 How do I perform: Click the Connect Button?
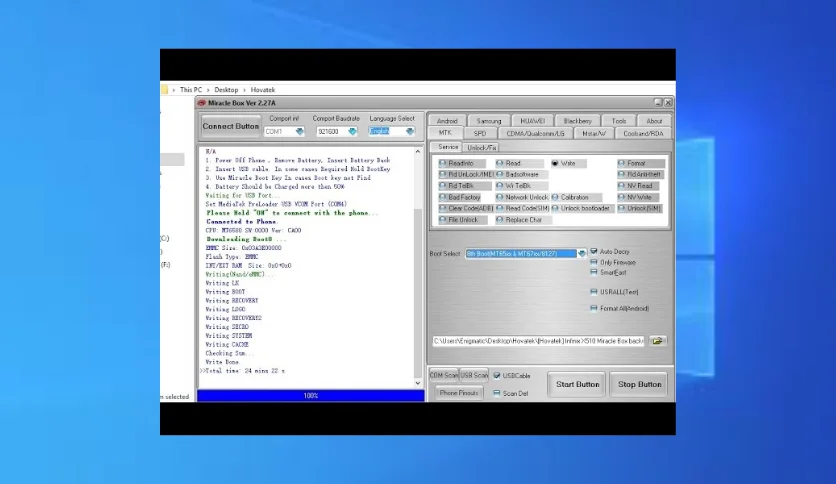231,126
